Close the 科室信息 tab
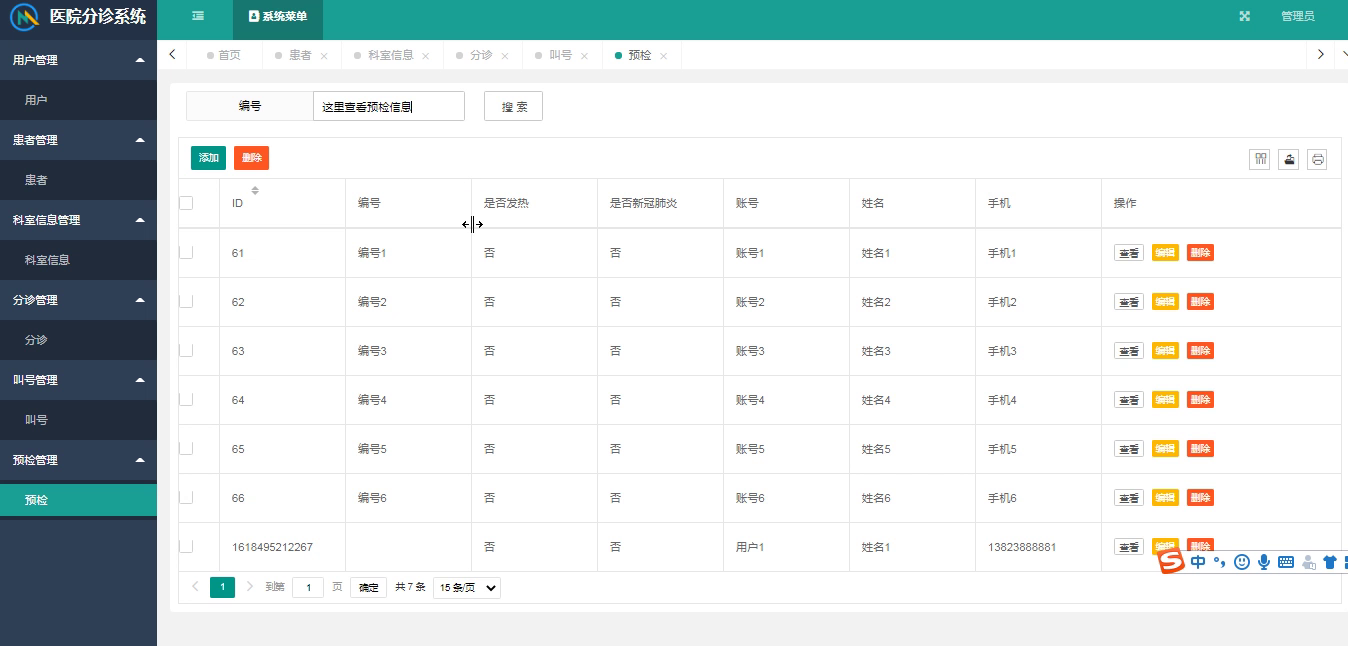This screenshot has height=646, width=1348. (x=426, y=56)
